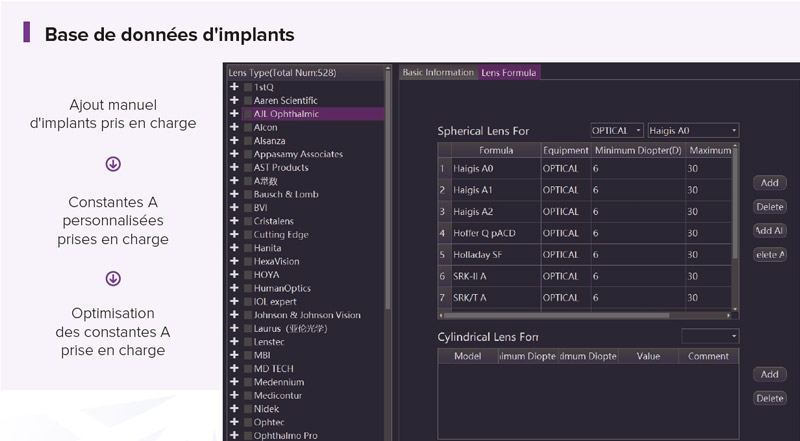The height and width of the screenshot is (441, 800).
Task: Tick the Alsanza checkbox
Action: (x=248, y=141)
